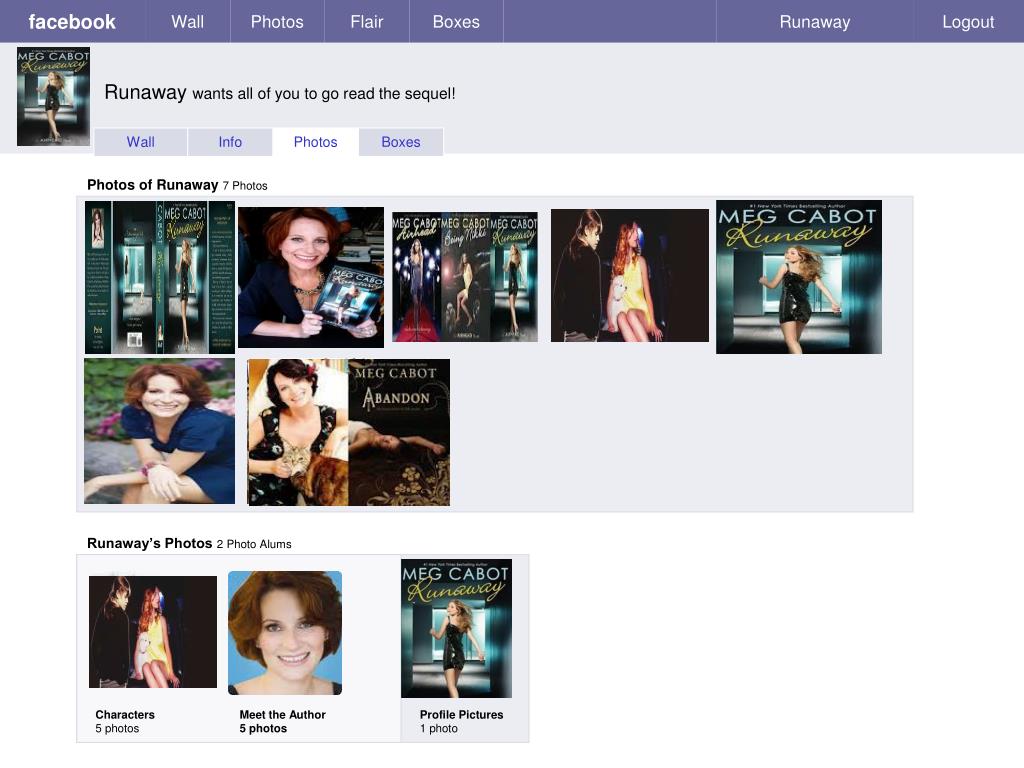
Task: Click the Characters album title
Action: [x=125, y=714]
